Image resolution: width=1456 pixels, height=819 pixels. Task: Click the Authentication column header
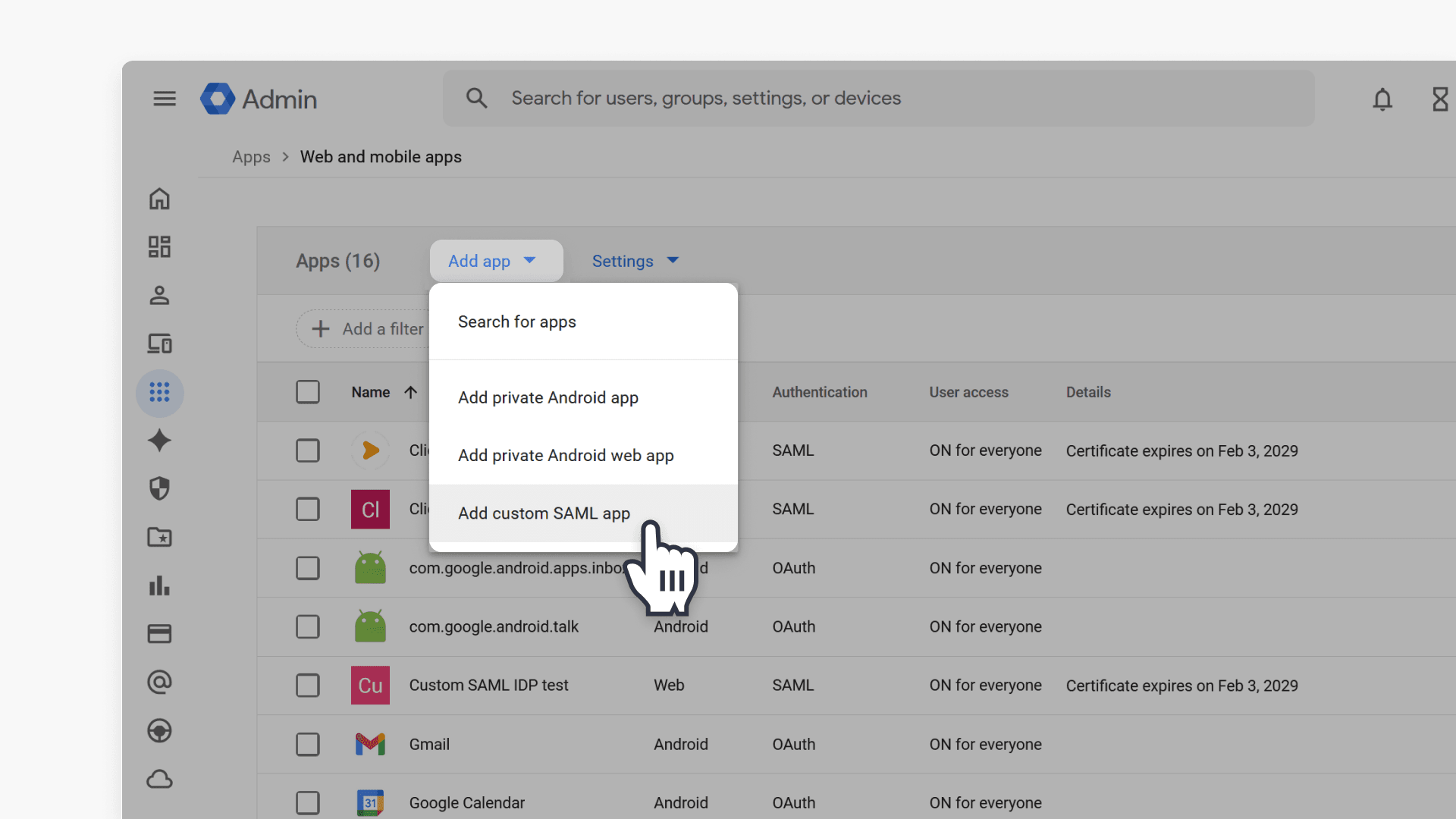coord(820,392)
